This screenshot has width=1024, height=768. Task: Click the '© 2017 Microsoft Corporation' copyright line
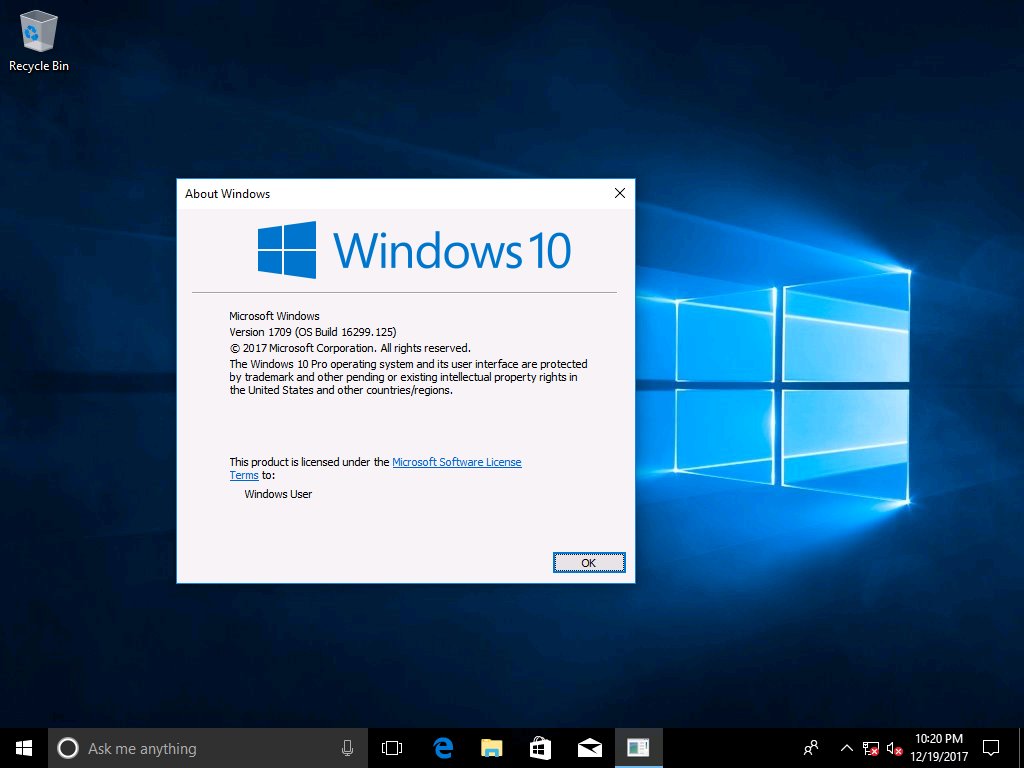coord(350,348)
